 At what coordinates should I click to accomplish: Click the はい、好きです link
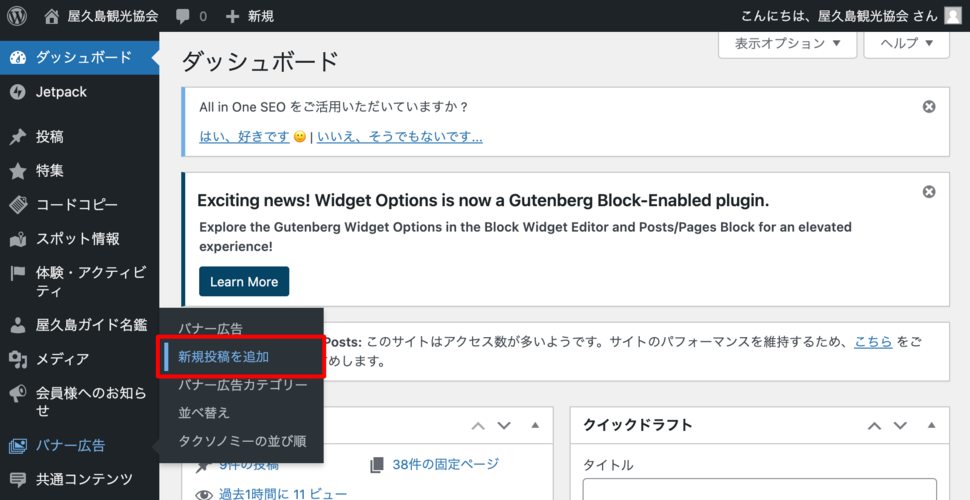click(244, 136)
